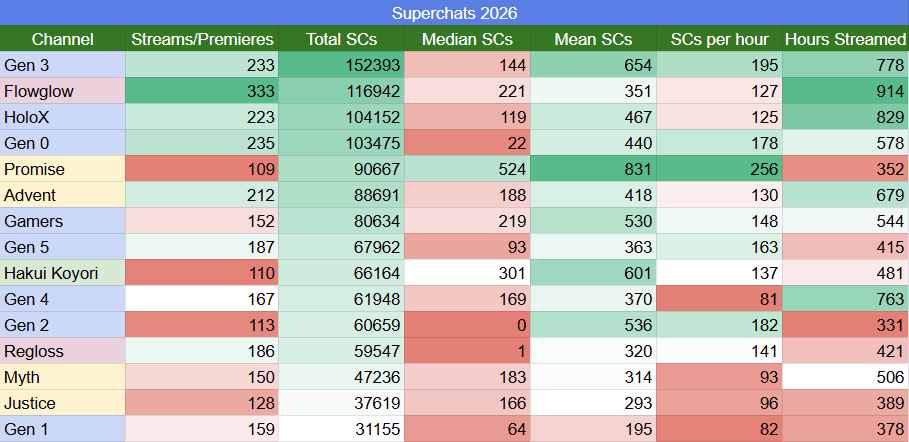Select Gen 1 hours streamed 378

point(846,429)
